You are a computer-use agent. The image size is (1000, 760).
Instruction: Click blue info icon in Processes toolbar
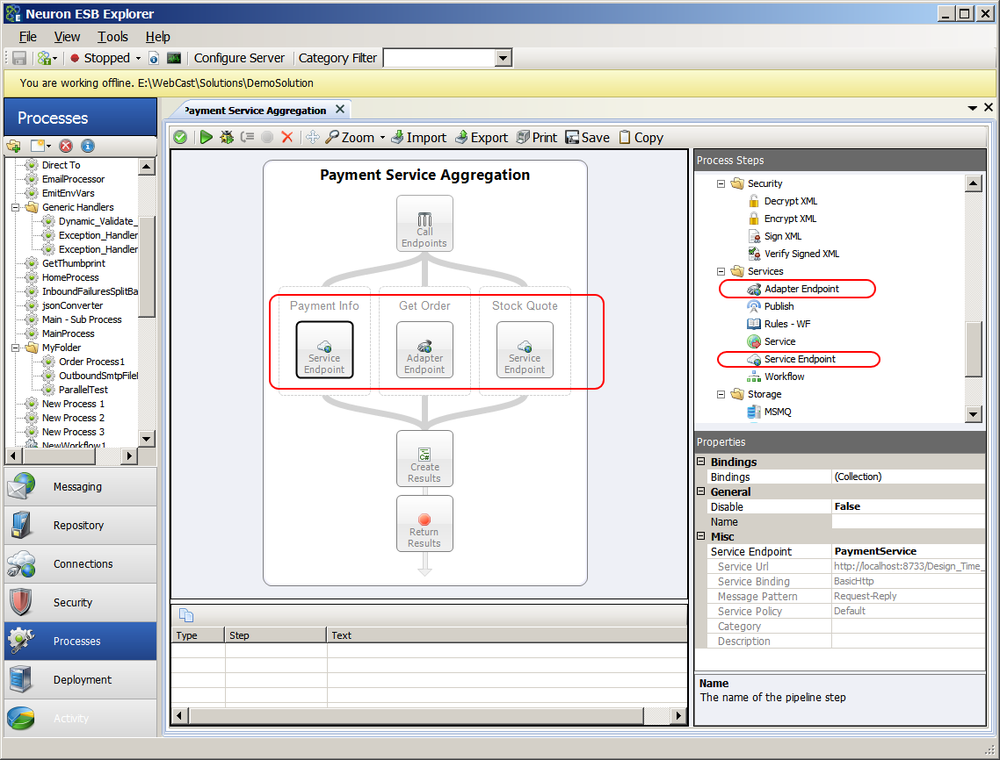(x=87, y=146)
